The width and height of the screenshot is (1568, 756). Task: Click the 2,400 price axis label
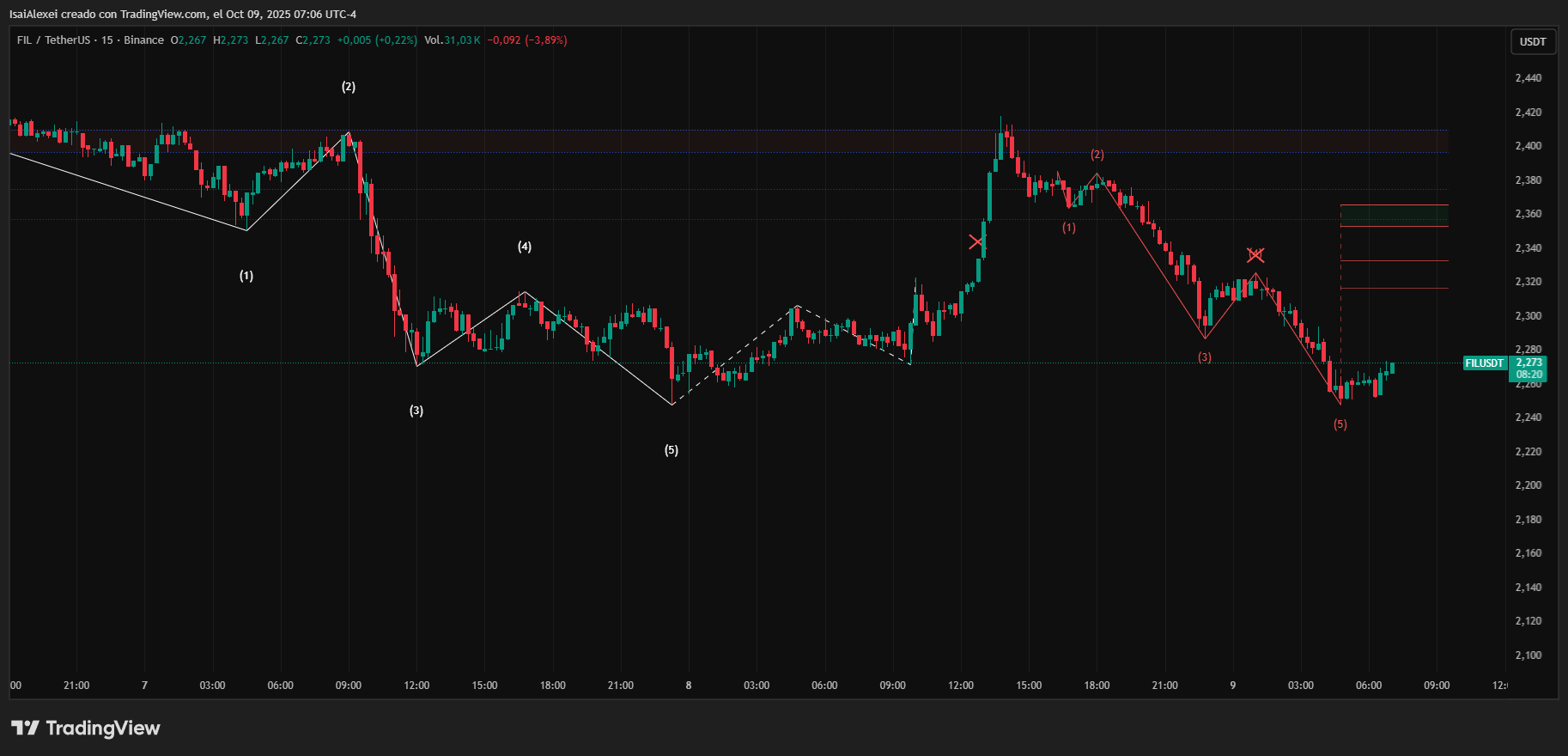click(x=1528, y=146)
